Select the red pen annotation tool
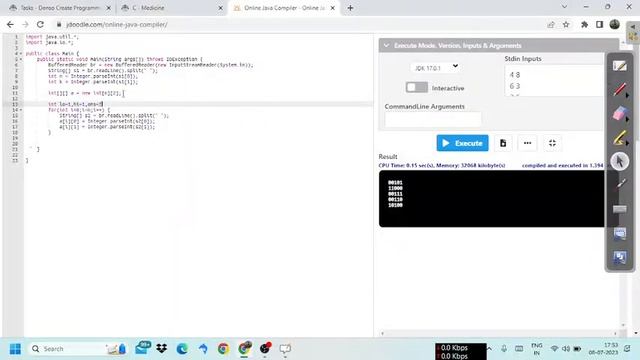The image size is (640, 360). click(619, 89)
